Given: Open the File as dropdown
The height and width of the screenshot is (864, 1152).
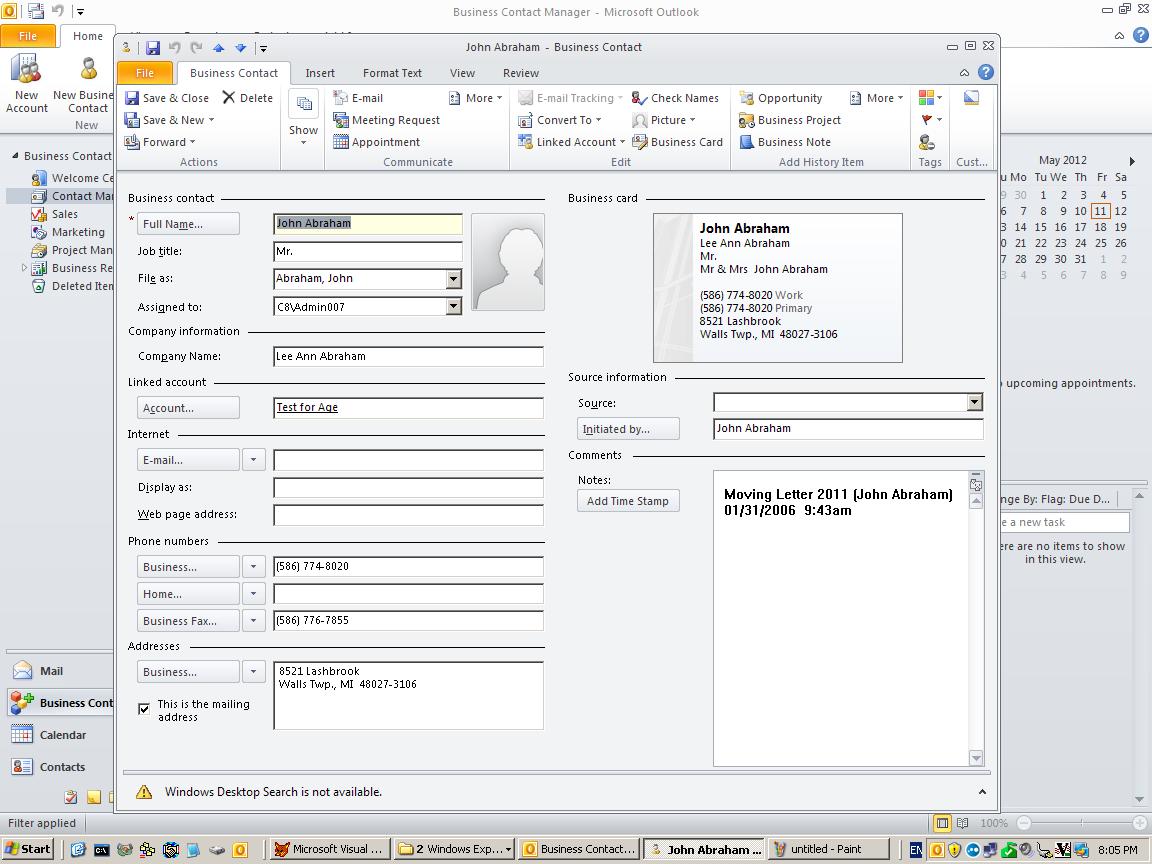Looking at the screenshot, I should pos(454,278).
